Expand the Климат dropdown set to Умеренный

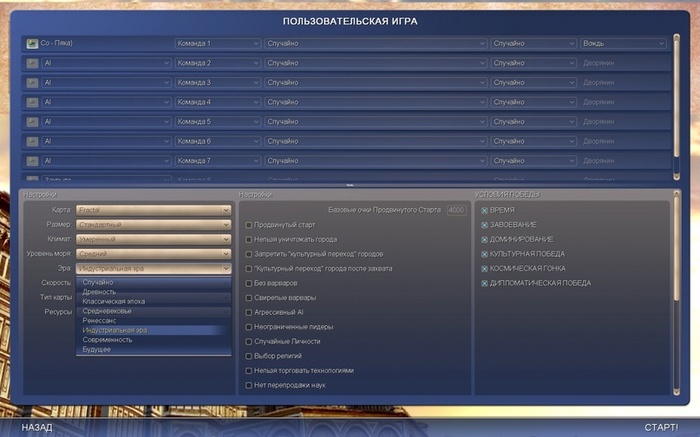[x=154, y=239]
